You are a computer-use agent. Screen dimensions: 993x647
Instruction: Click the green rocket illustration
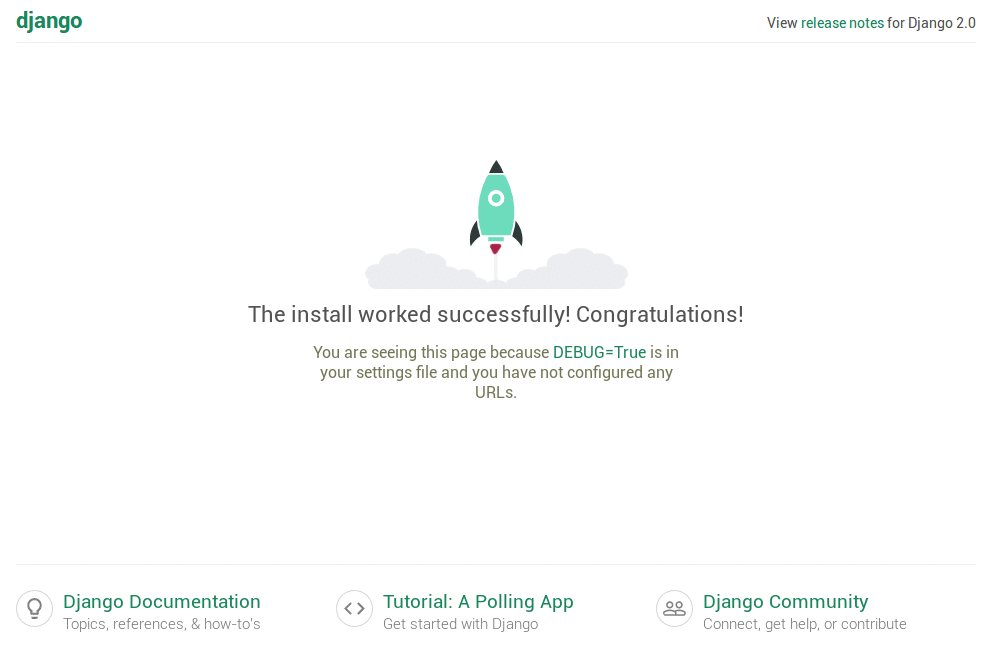tap(496, 210)
